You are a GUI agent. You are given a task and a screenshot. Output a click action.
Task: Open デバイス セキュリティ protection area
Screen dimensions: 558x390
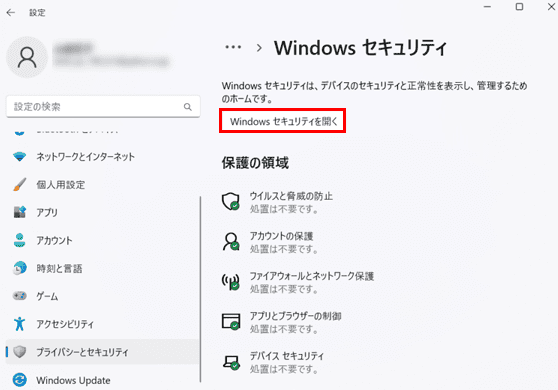point(273,362)
